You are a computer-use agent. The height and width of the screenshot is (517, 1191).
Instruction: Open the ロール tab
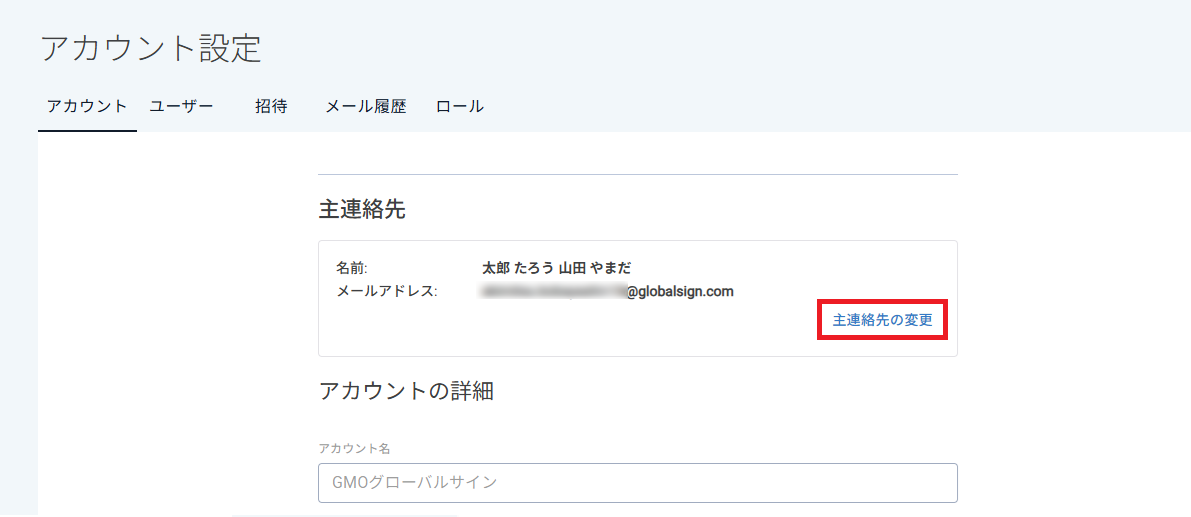460,106
